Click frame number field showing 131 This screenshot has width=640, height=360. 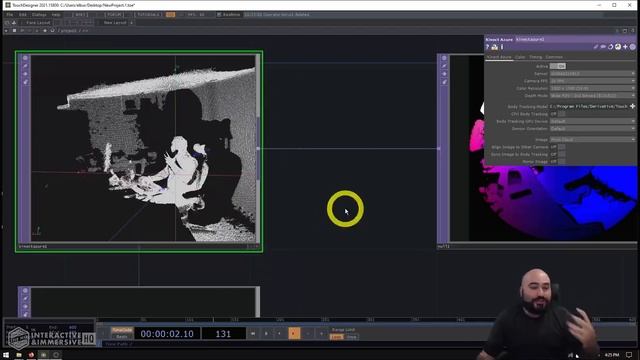pos(223,333)
